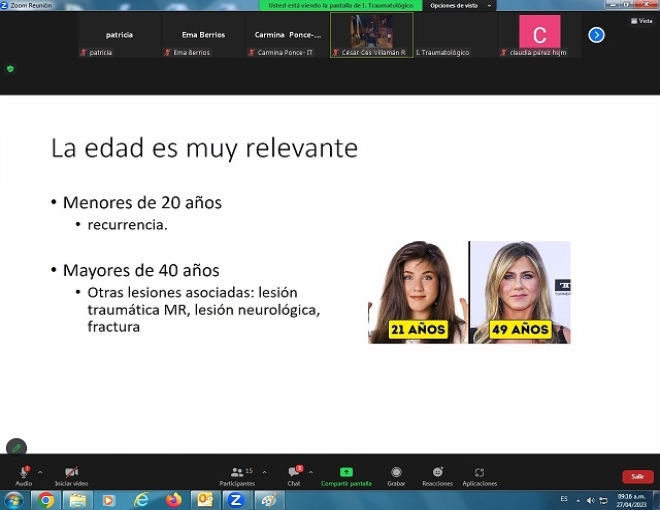Select César video thumbnail tile

(x=372, y=35)
